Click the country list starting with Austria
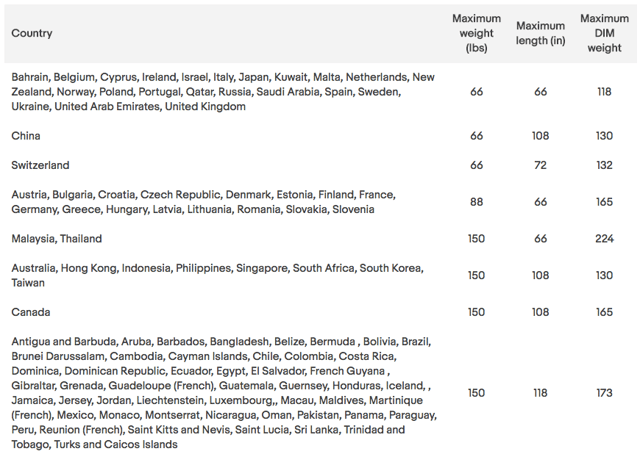640x454 pixels. coord(202,202)
